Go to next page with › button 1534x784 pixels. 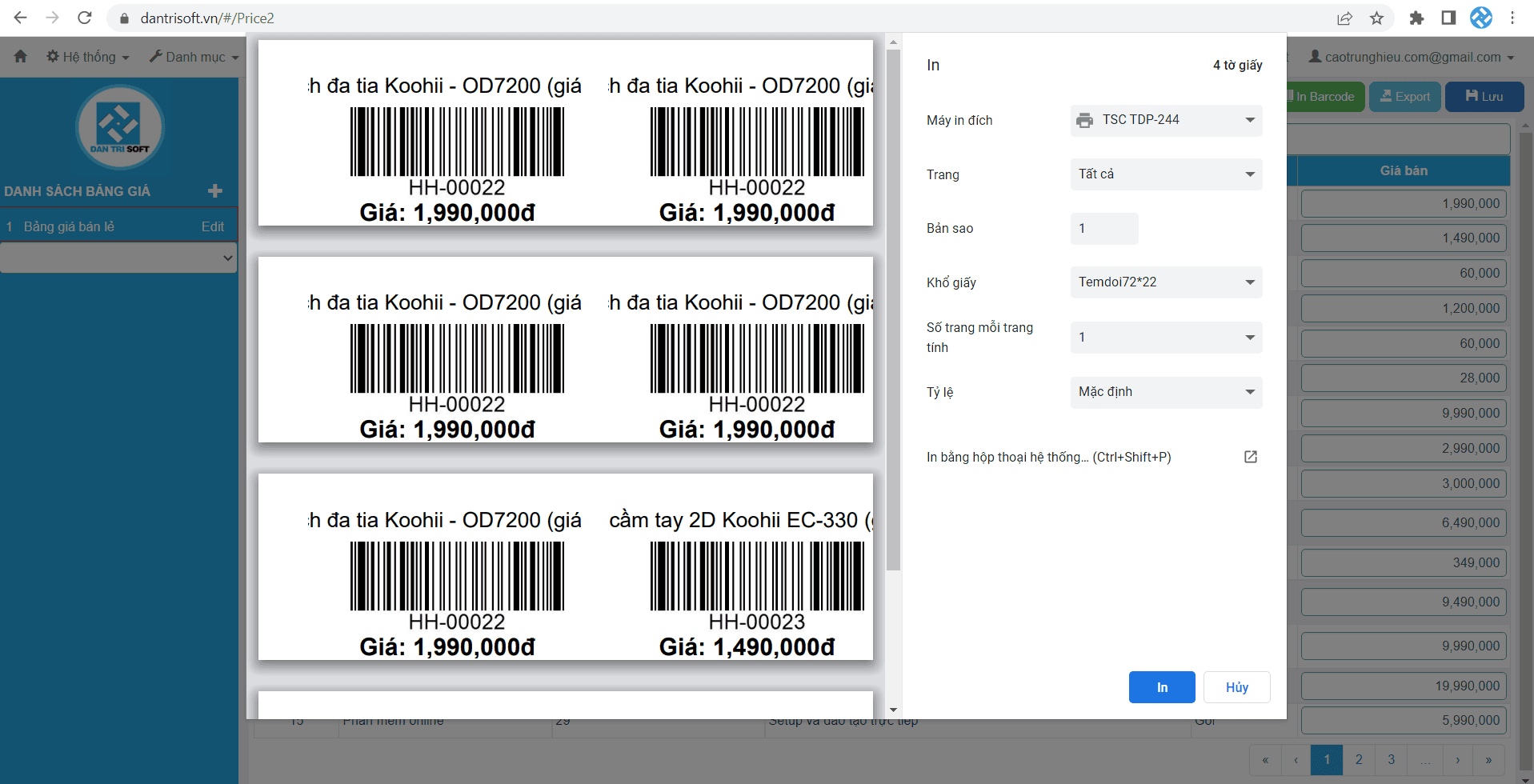(x=1458, y=760)
